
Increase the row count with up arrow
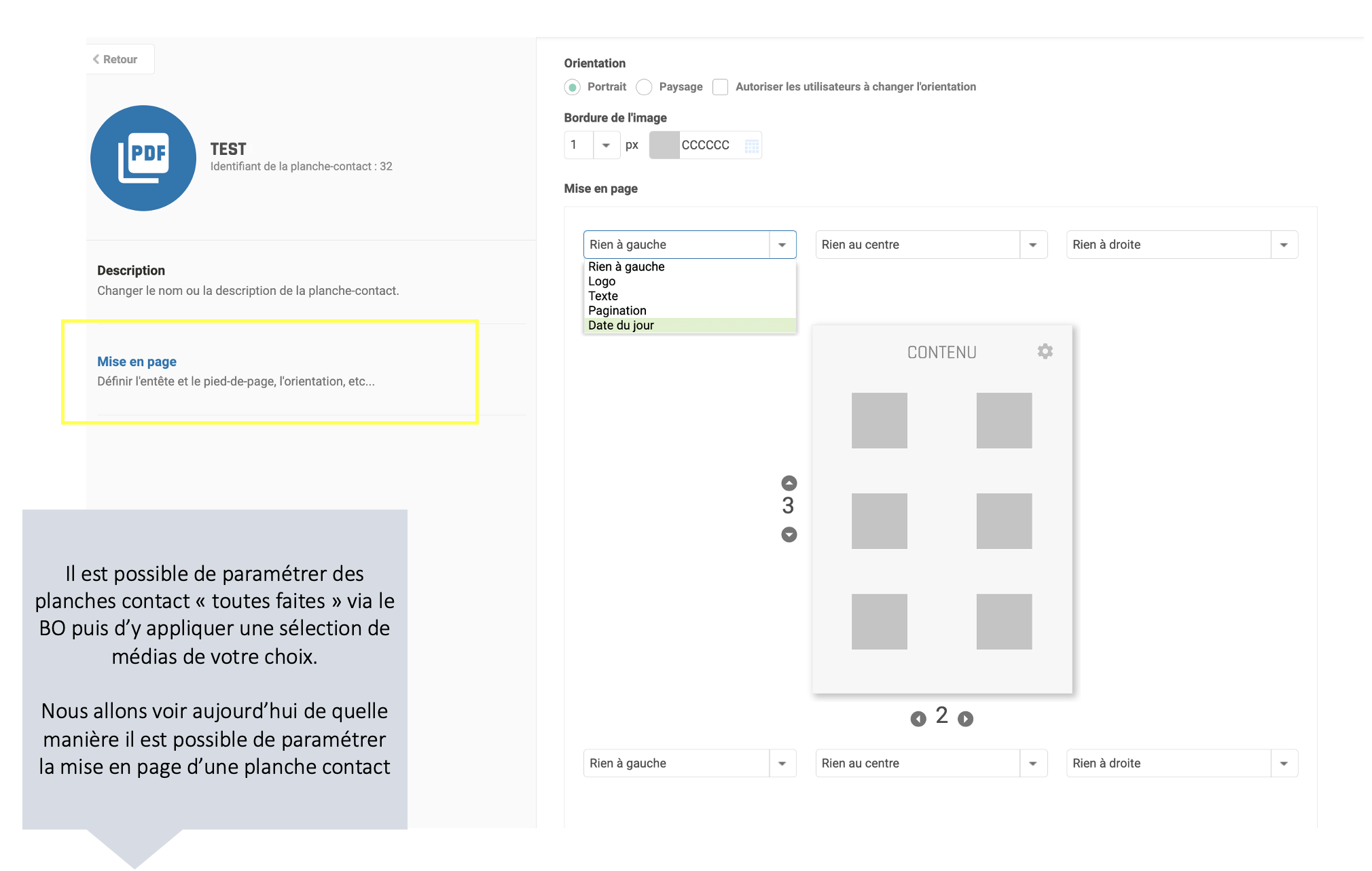[x=789, y=483]
